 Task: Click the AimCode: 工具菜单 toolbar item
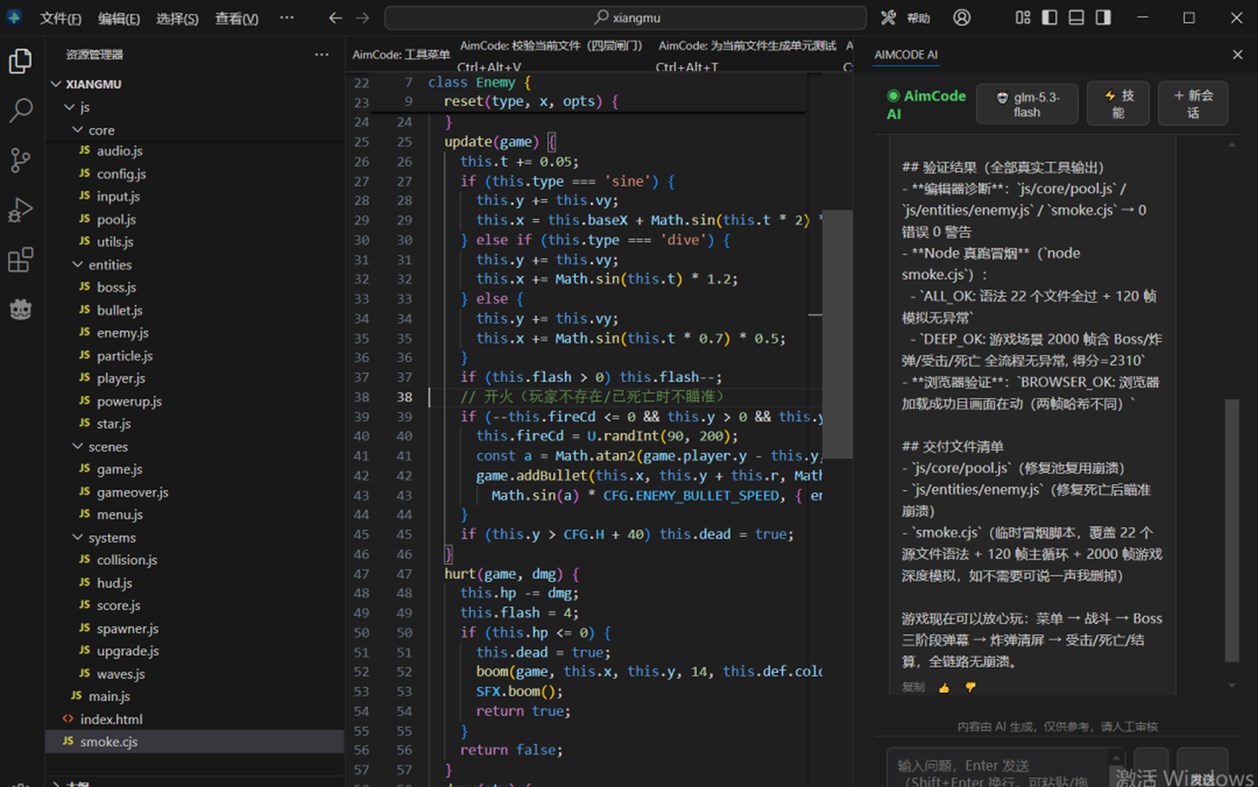pos(401,55)
